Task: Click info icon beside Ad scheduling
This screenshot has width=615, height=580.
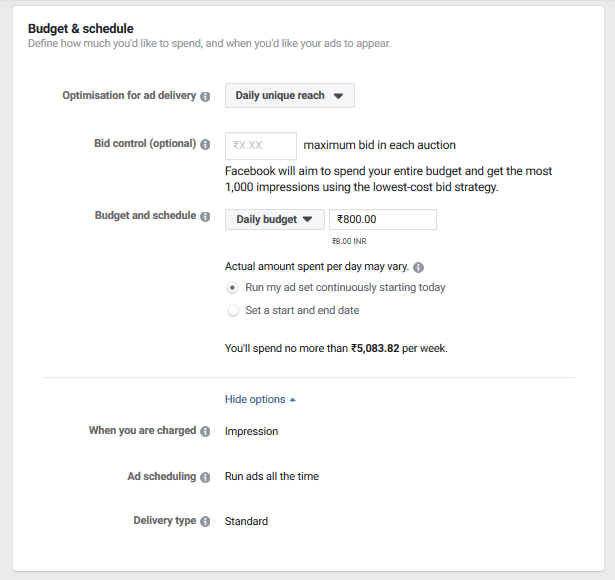Action: pyautogui.click(x=205, y=477)
